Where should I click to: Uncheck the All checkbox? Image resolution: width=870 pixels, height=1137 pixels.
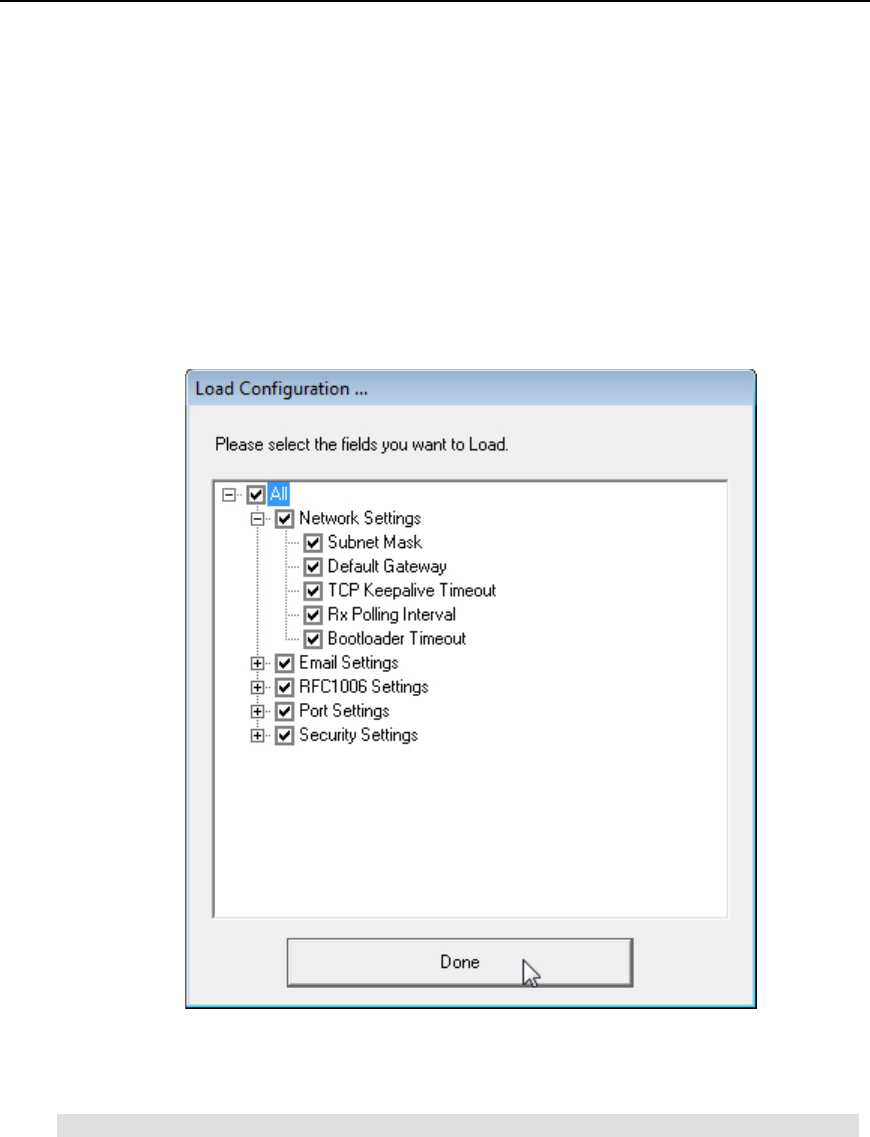point(256,495)
